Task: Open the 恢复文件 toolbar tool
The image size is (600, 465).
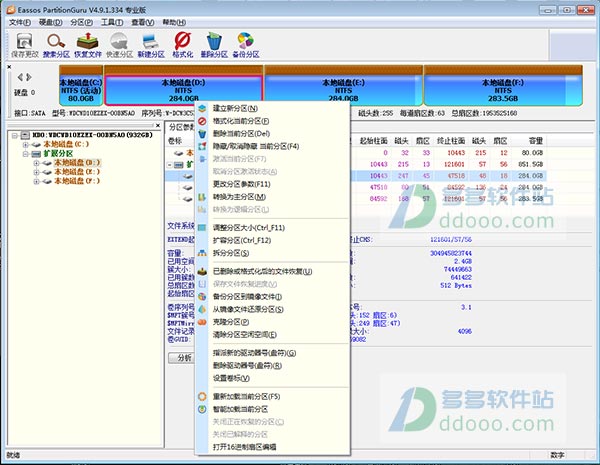Action: point(88,45)
